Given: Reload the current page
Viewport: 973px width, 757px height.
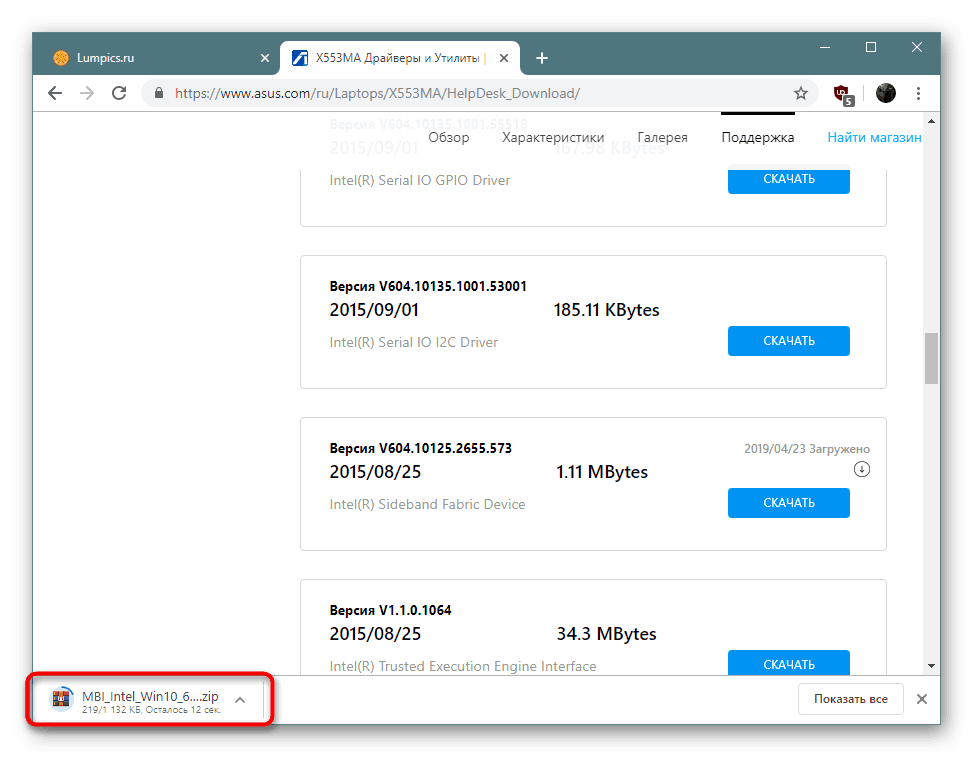Looking at the screenshot, I should [x=119, y=93].
